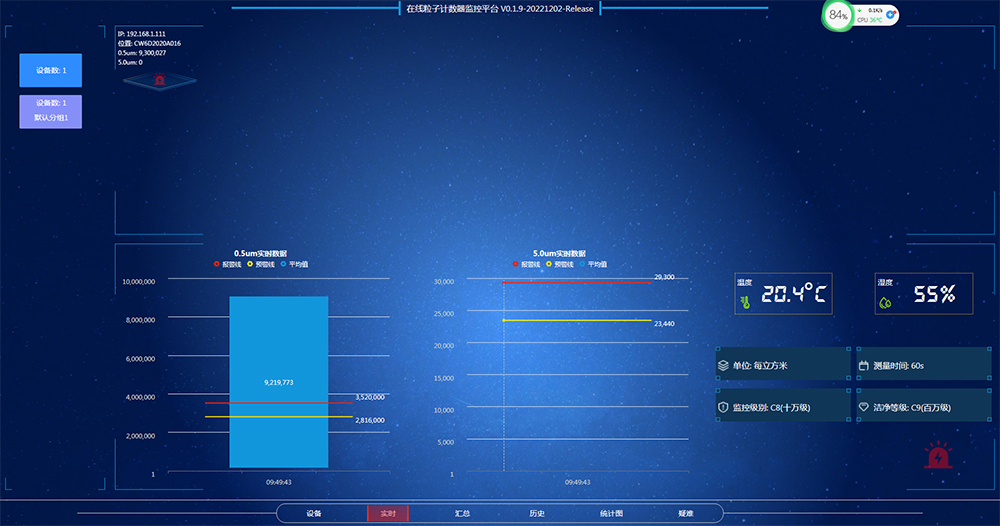
Task: Open the 统计图 tab
Action: click(x=611, y=514)
